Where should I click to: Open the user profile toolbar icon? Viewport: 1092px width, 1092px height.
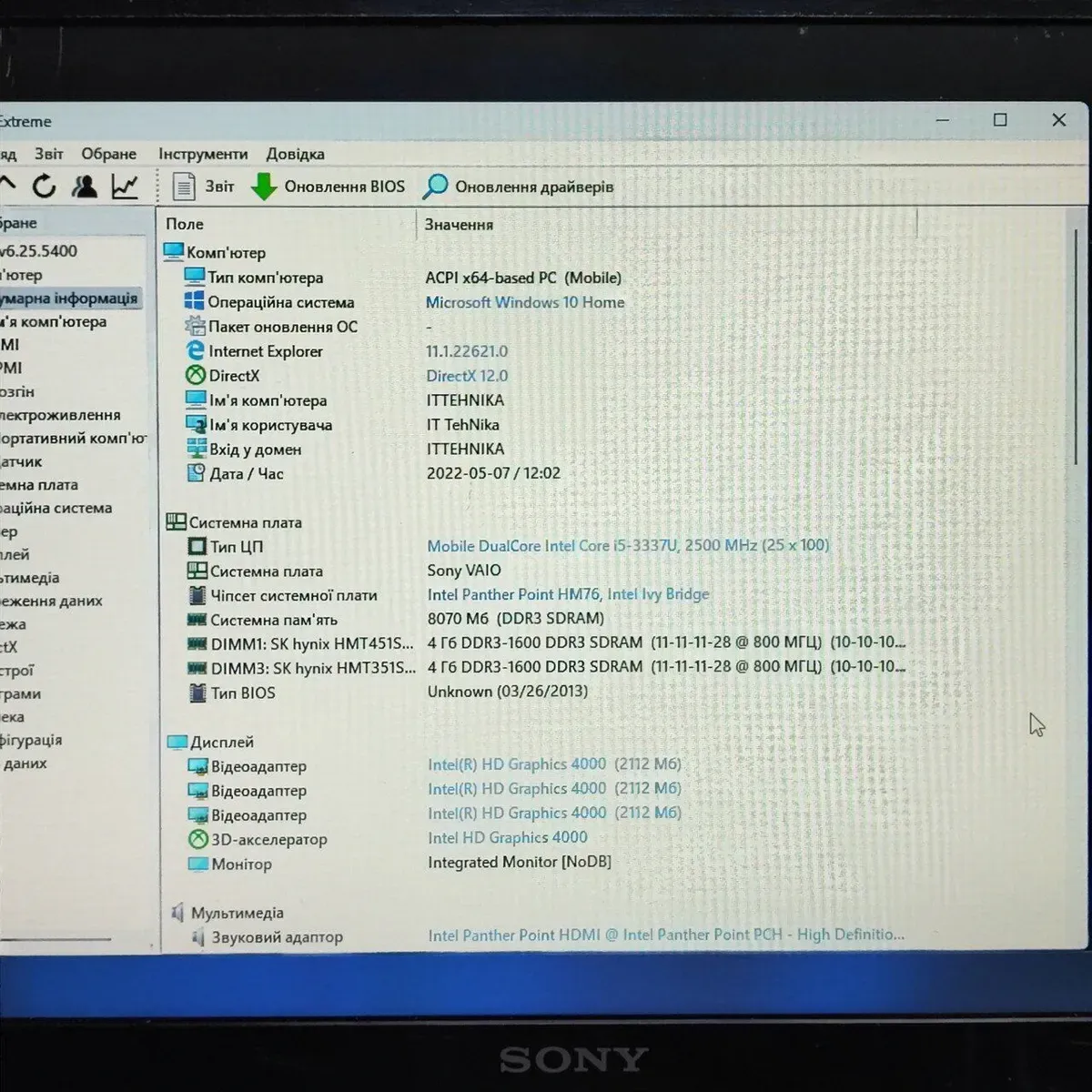(x=85, y=187)
